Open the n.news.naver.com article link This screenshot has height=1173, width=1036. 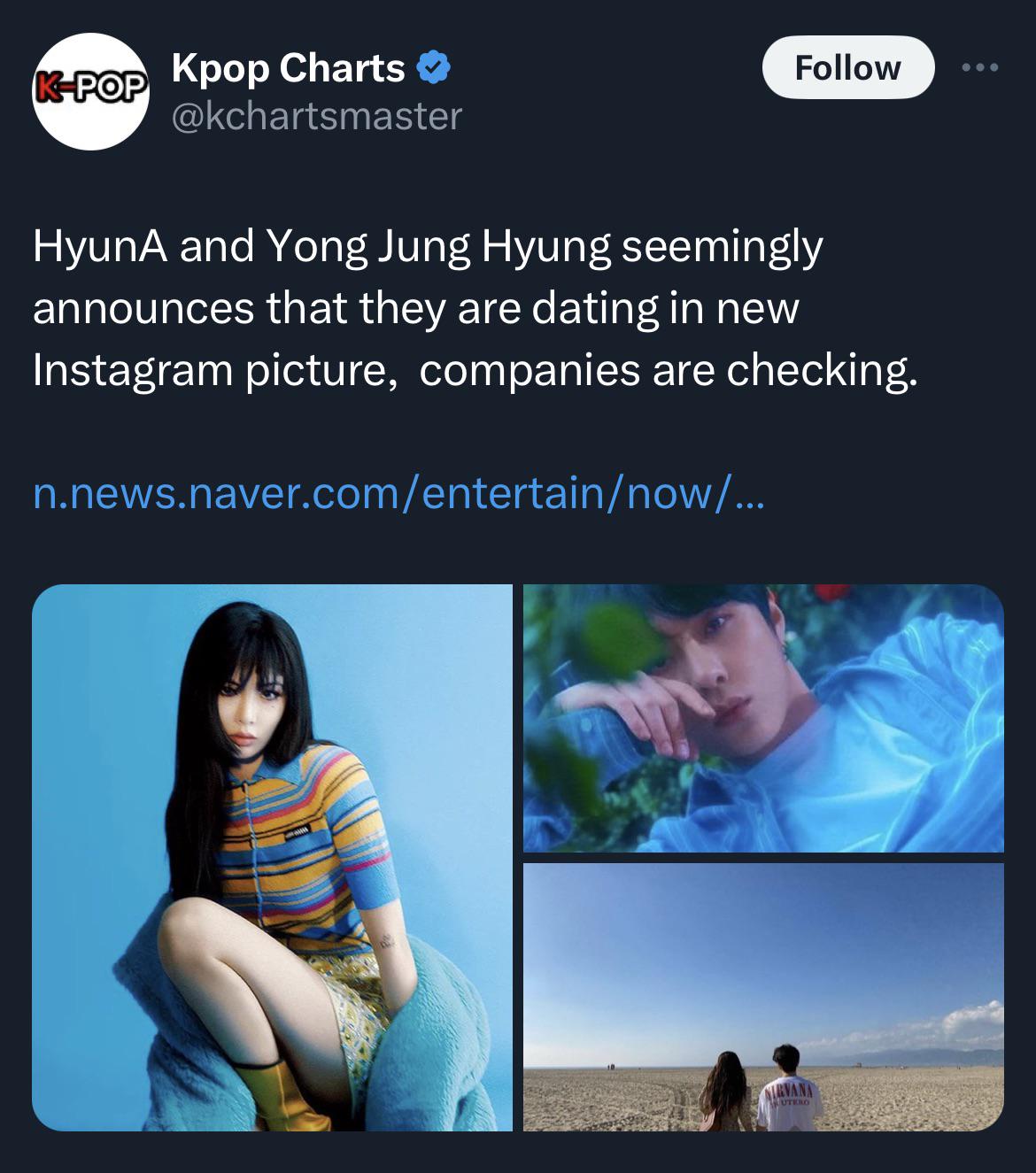tap(397, 493)
